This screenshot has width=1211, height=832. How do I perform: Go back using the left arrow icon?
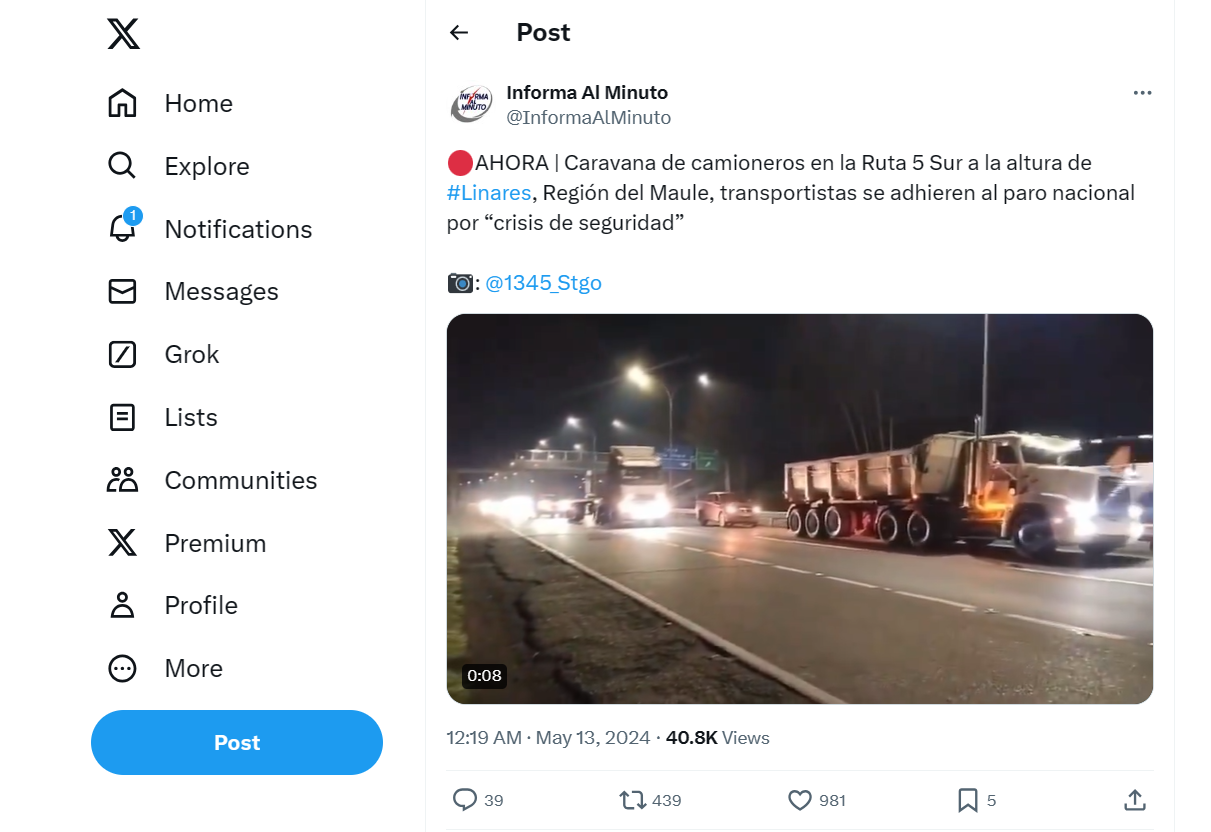[459, 32]
